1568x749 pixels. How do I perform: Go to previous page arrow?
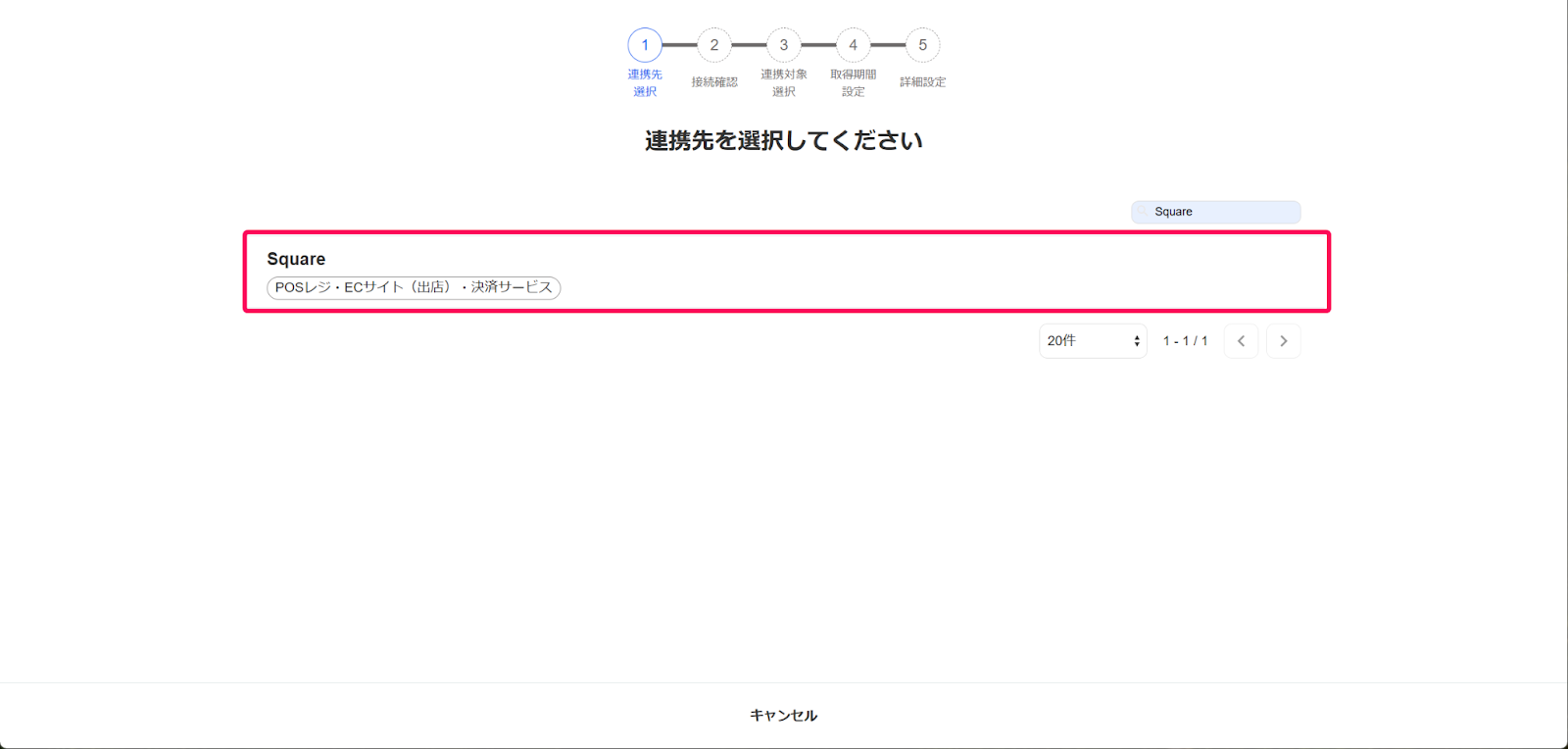[1241, 341]
